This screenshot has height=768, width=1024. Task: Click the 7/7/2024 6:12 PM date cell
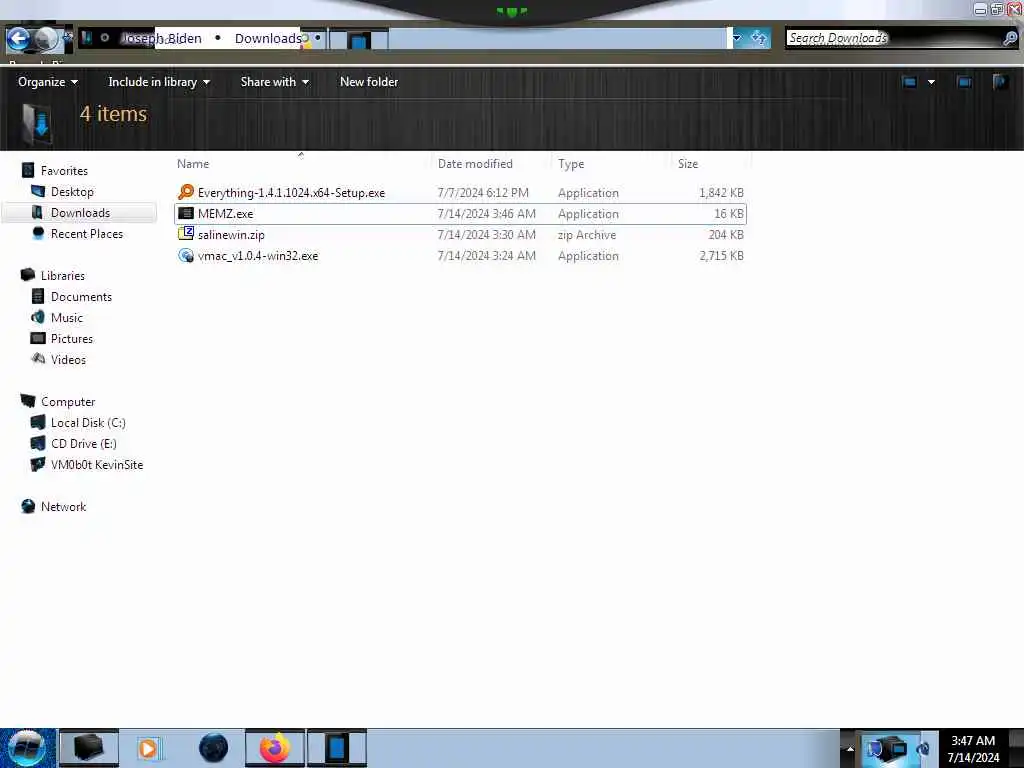click(483, 193)
